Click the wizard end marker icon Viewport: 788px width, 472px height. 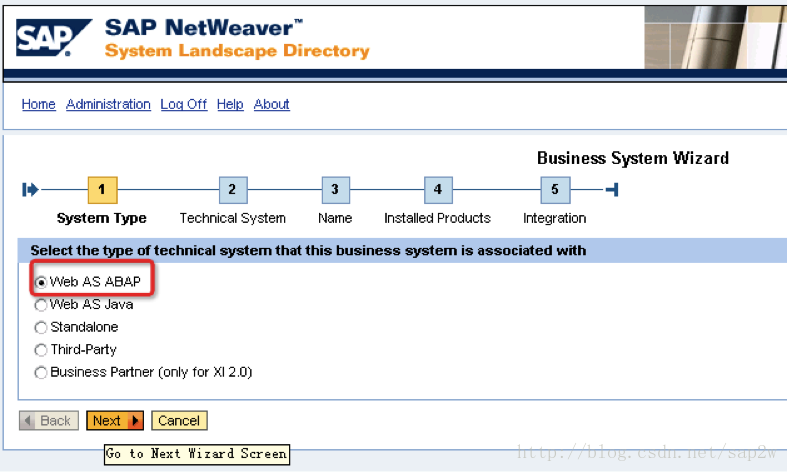612,190
